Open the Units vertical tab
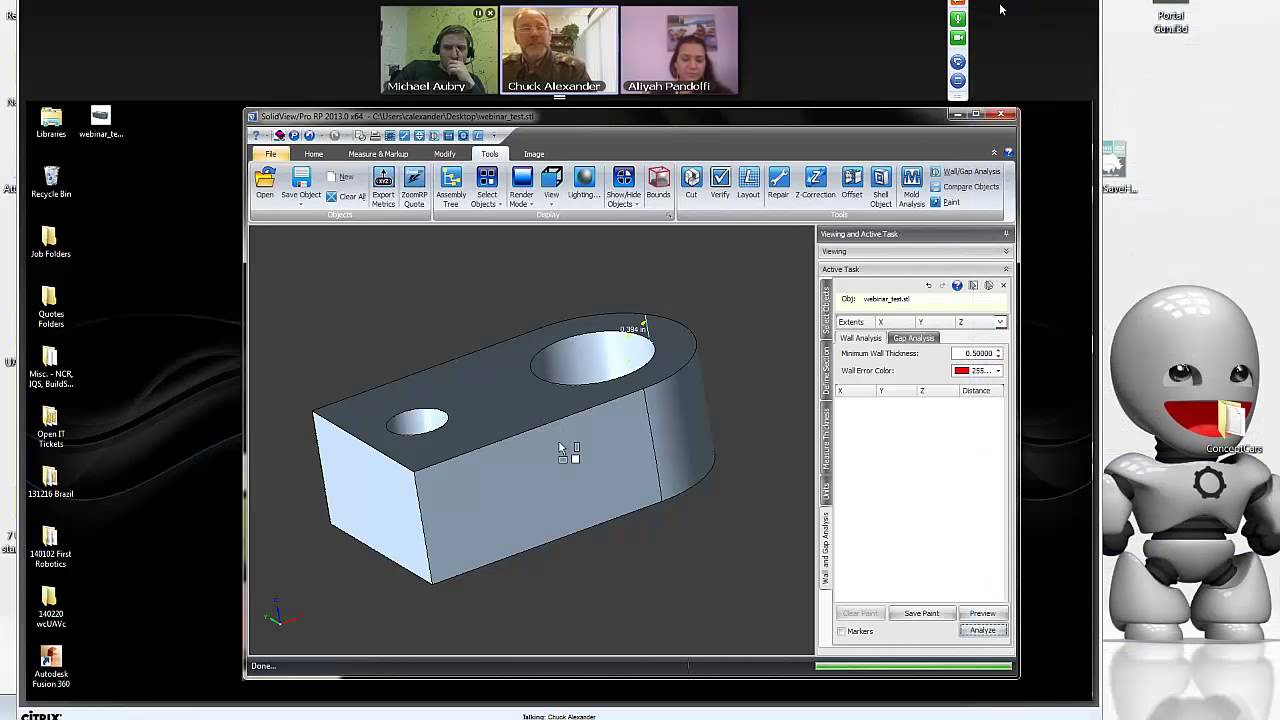The image size is (1280, 720). tap(826, 492)
